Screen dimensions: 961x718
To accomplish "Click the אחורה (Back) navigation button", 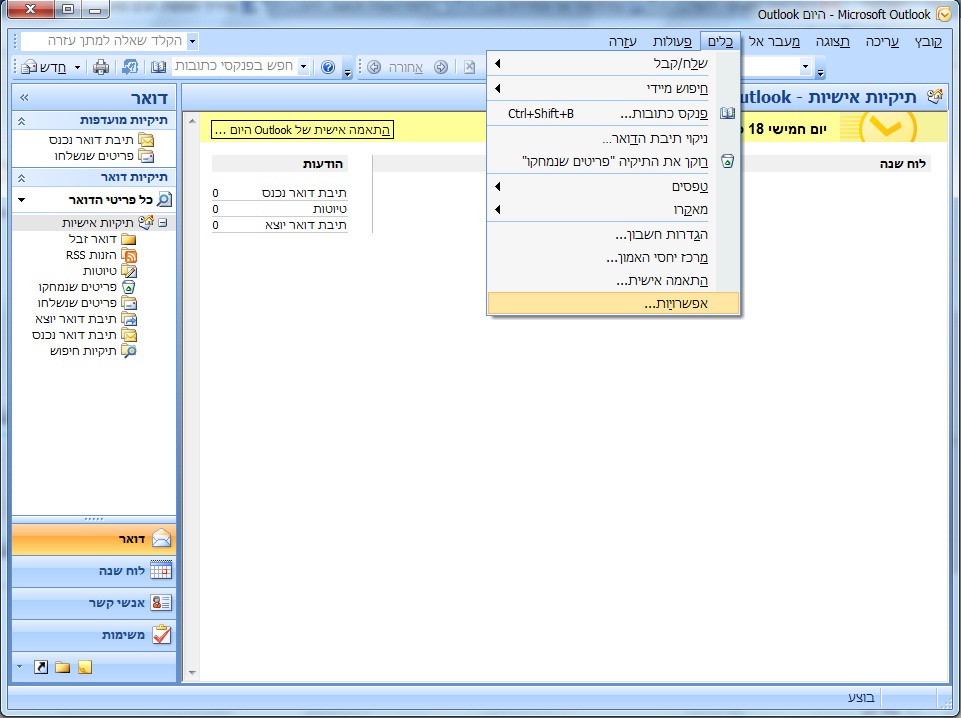I will click(397, 67).
